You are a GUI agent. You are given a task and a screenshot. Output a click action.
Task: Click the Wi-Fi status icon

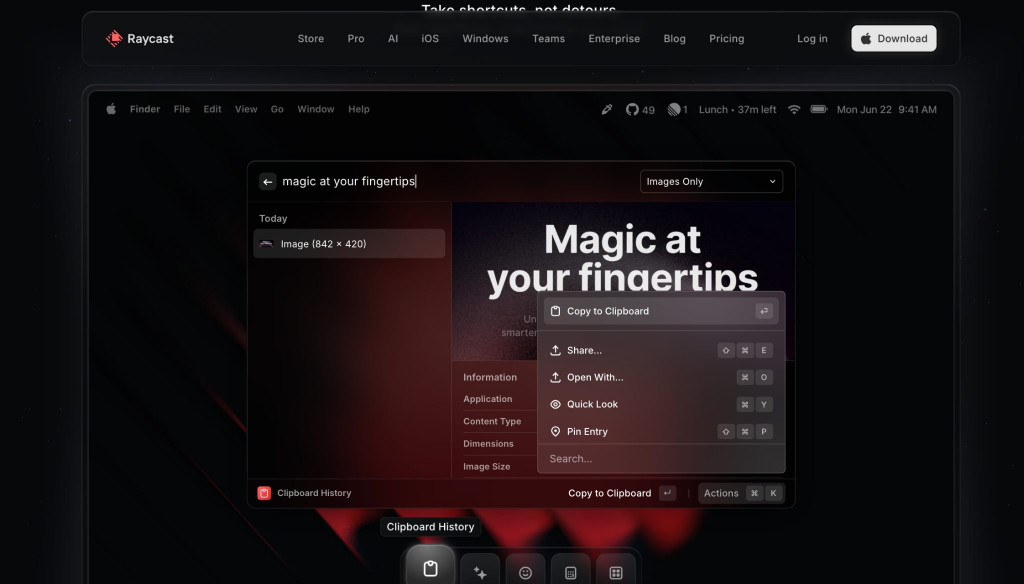(794, 109)
